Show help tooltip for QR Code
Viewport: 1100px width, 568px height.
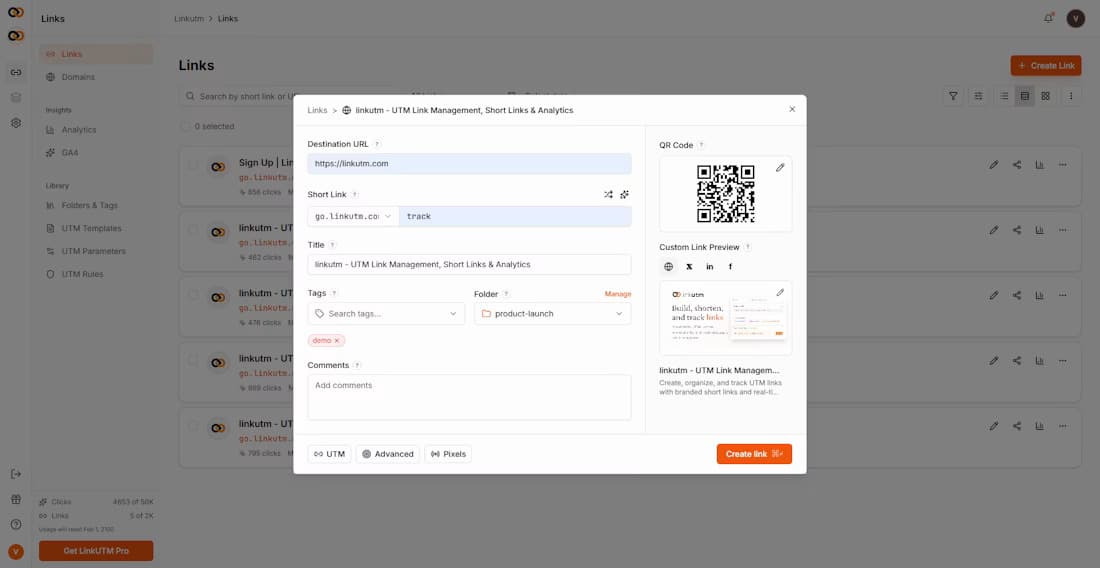(701, 145)
